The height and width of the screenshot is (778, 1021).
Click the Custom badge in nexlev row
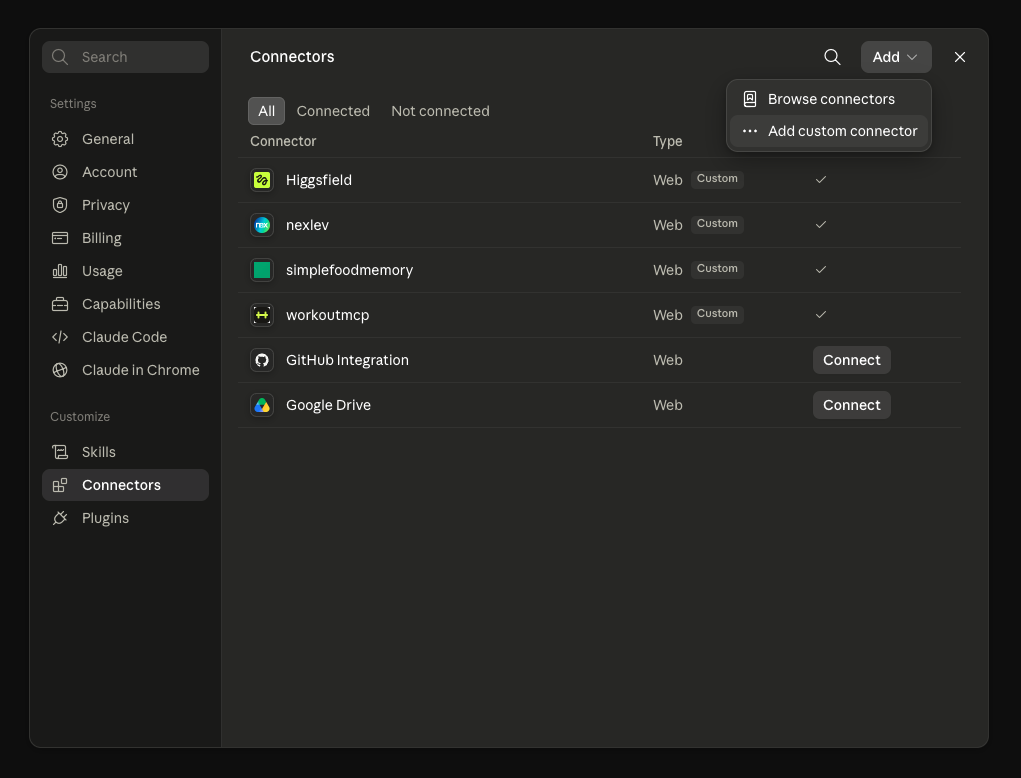[x=717, y=224]
